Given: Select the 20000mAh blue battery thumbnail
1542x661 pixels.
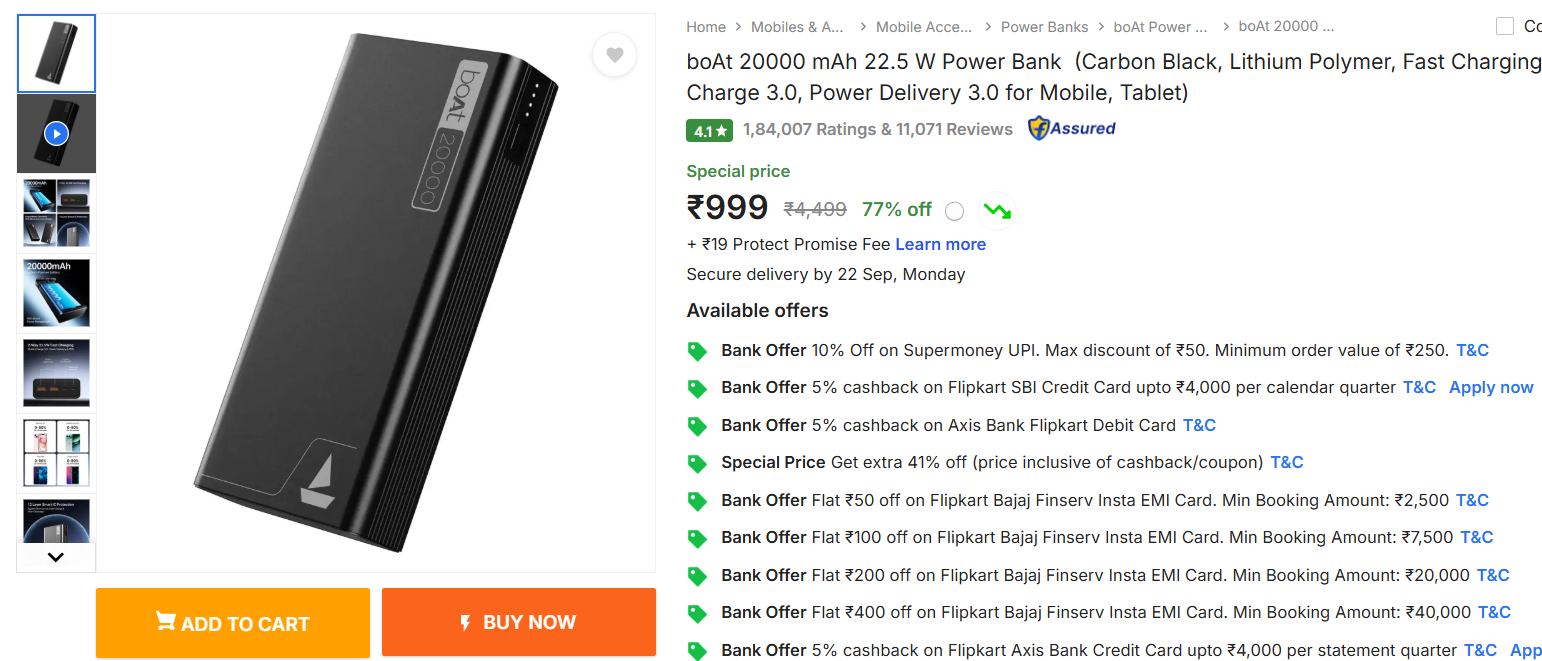Looking at the screenshot, I should 56,293.
